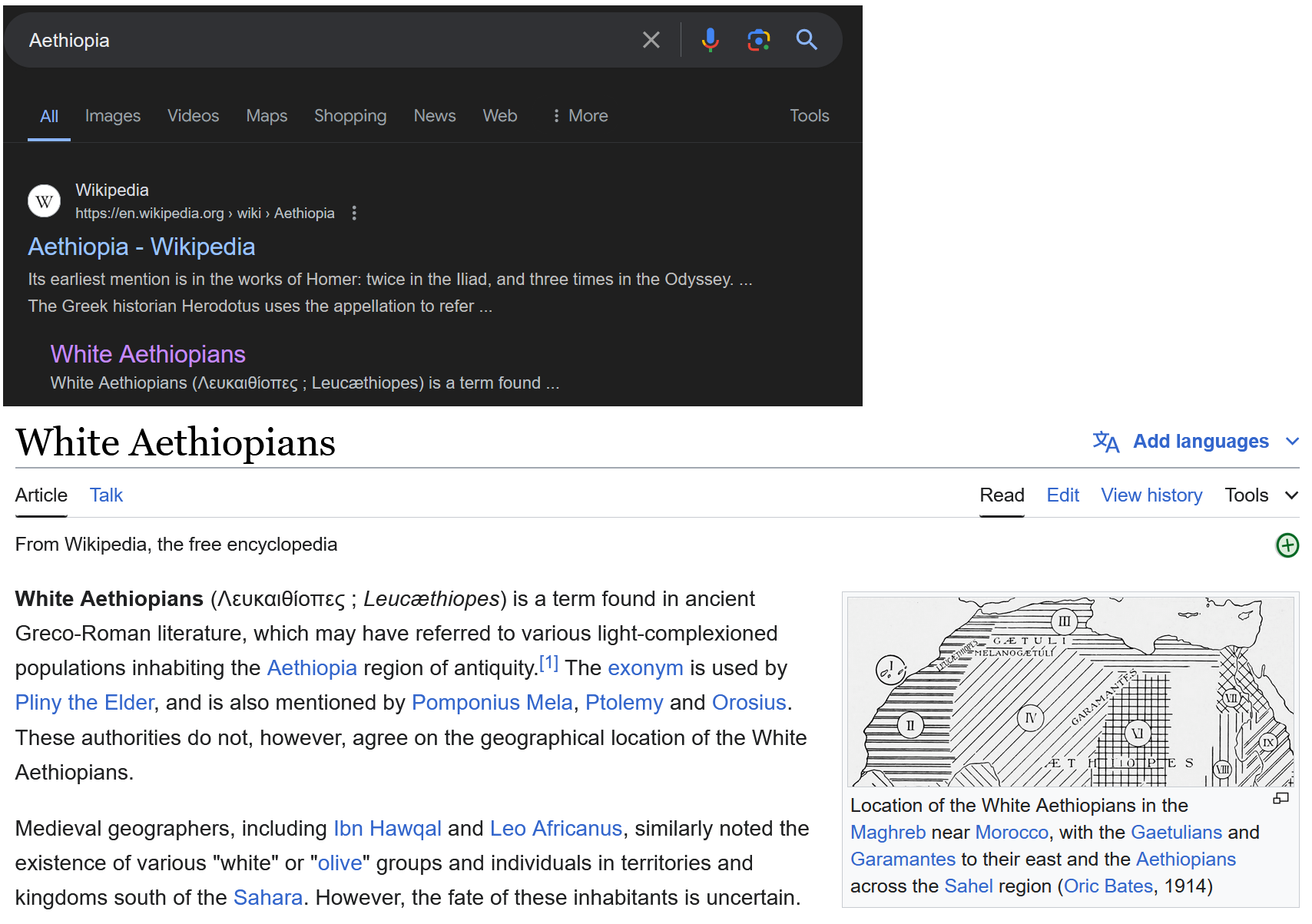Switch to the Videos search tab
Screen dimensions: 1312x924
(194, 116)
